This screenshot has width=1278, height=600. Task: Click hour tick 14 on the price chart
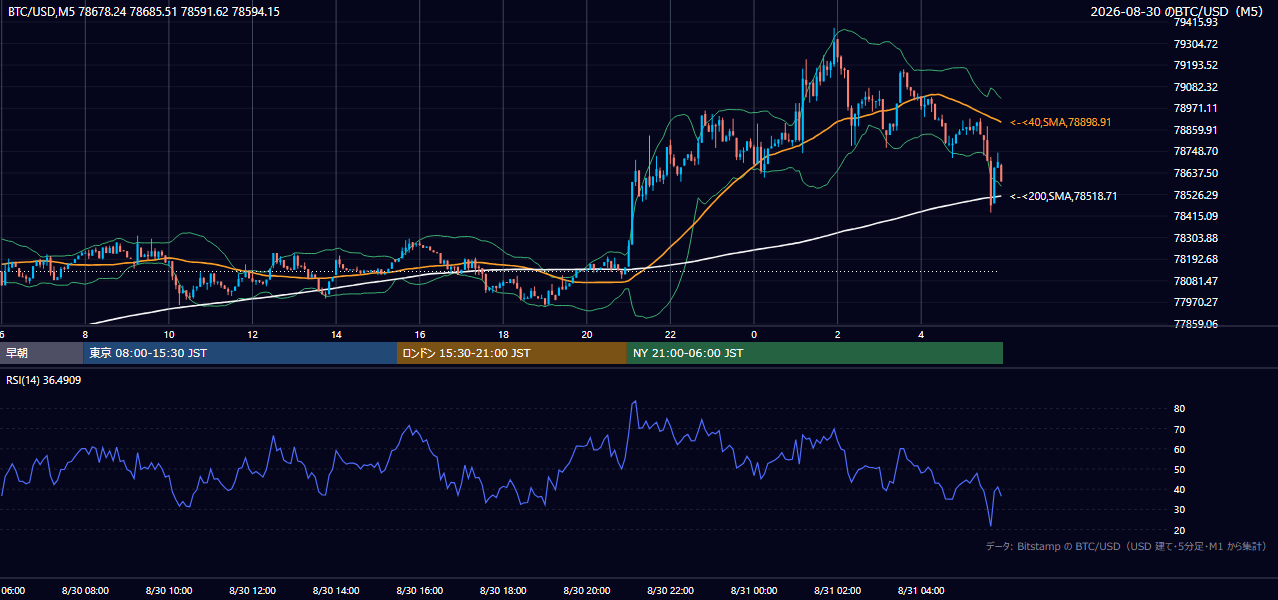coord(336,335)
